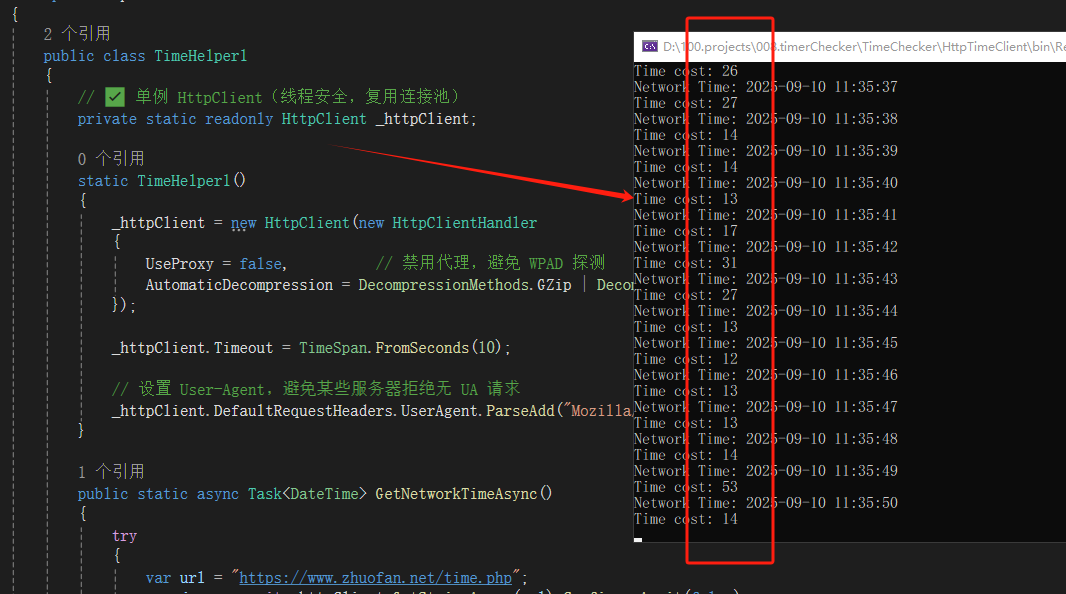1066x594 pixels.
Task: Click the User-Agent comment line
Action: [x=316, y=389]
